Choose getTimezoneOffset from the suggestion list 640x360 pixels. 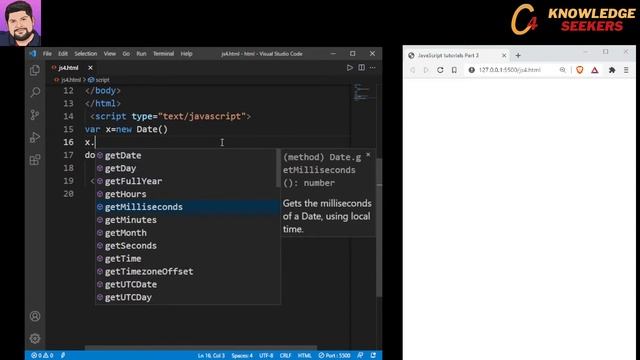click(187, 271)
